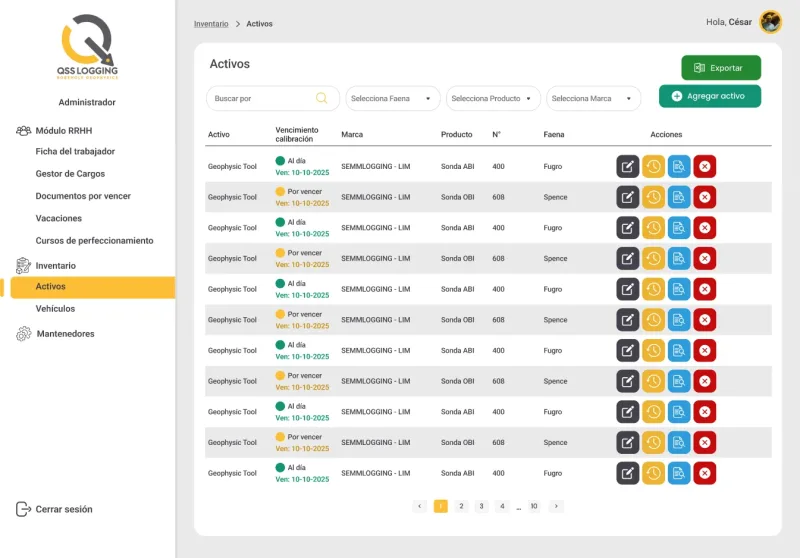The width and height of the screenshot is (800, 558).
Task: Go to Vehículos in sidebar
Action: (x=55, y=309)
